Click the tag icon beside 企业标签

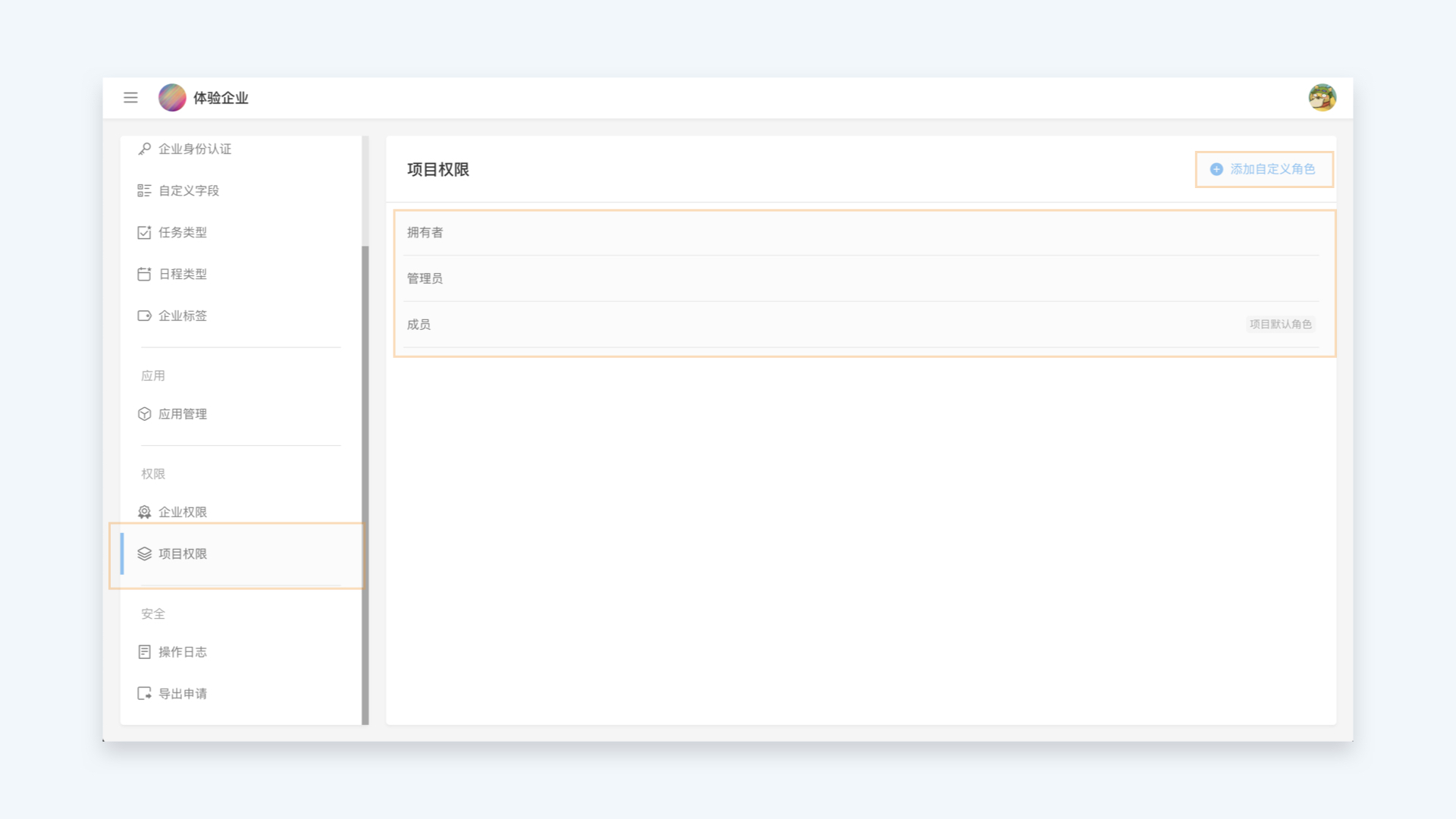(x=144, y=315)
